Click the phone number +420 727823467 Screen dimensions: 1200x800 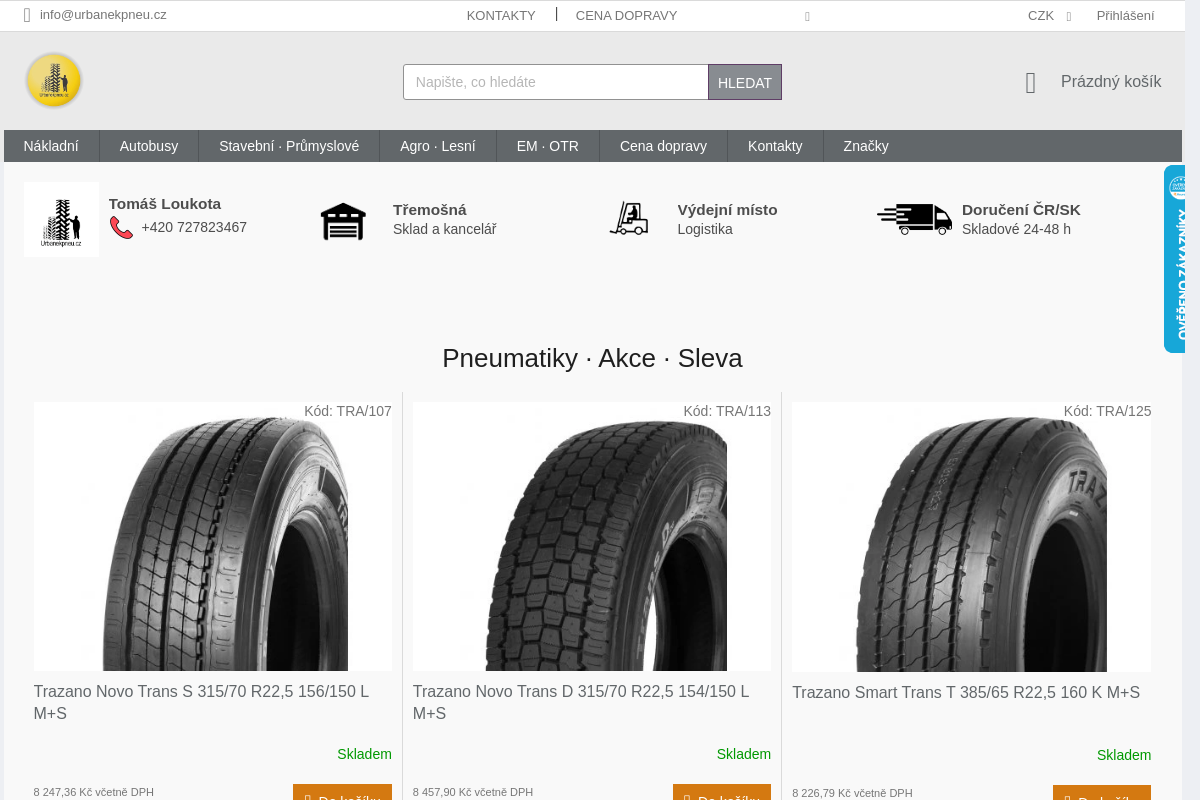tap(194, 227)
